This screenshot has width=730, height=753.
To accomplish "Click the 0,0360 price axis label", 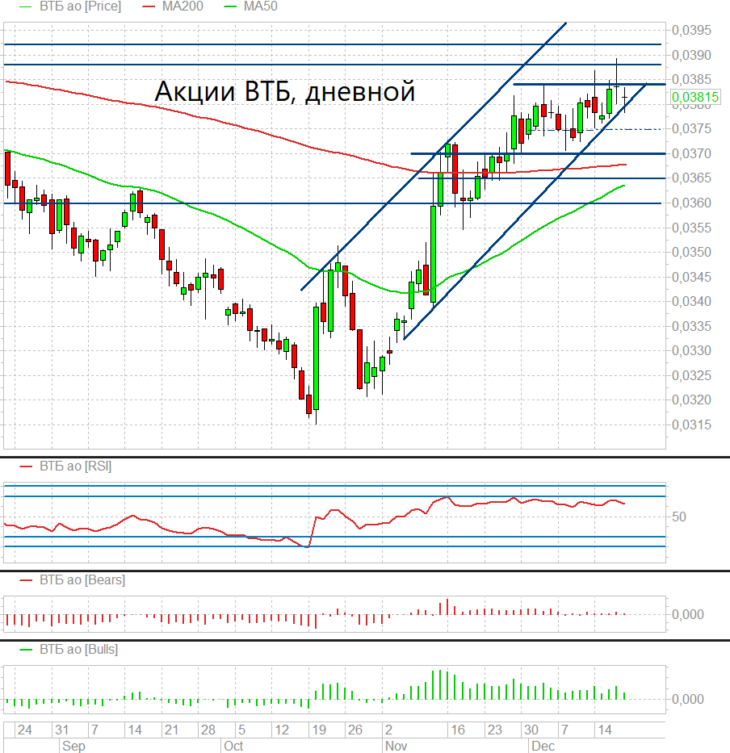I will tap(691, 203).
